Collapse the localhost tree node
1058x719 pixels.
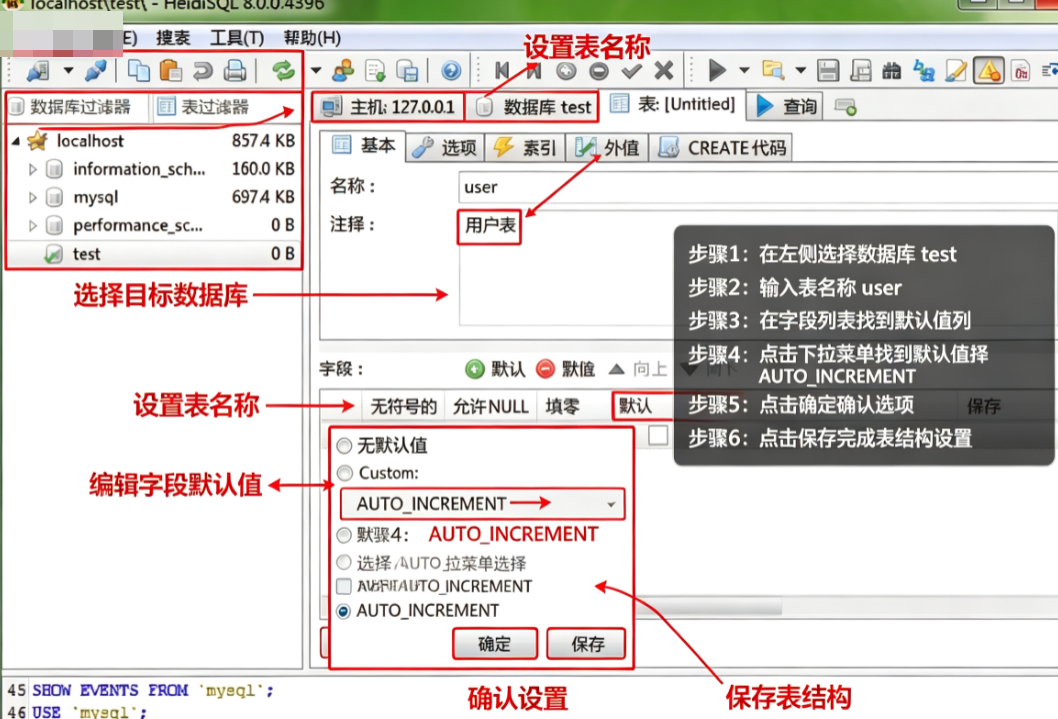pyautogui.click(x=16, y=141)
